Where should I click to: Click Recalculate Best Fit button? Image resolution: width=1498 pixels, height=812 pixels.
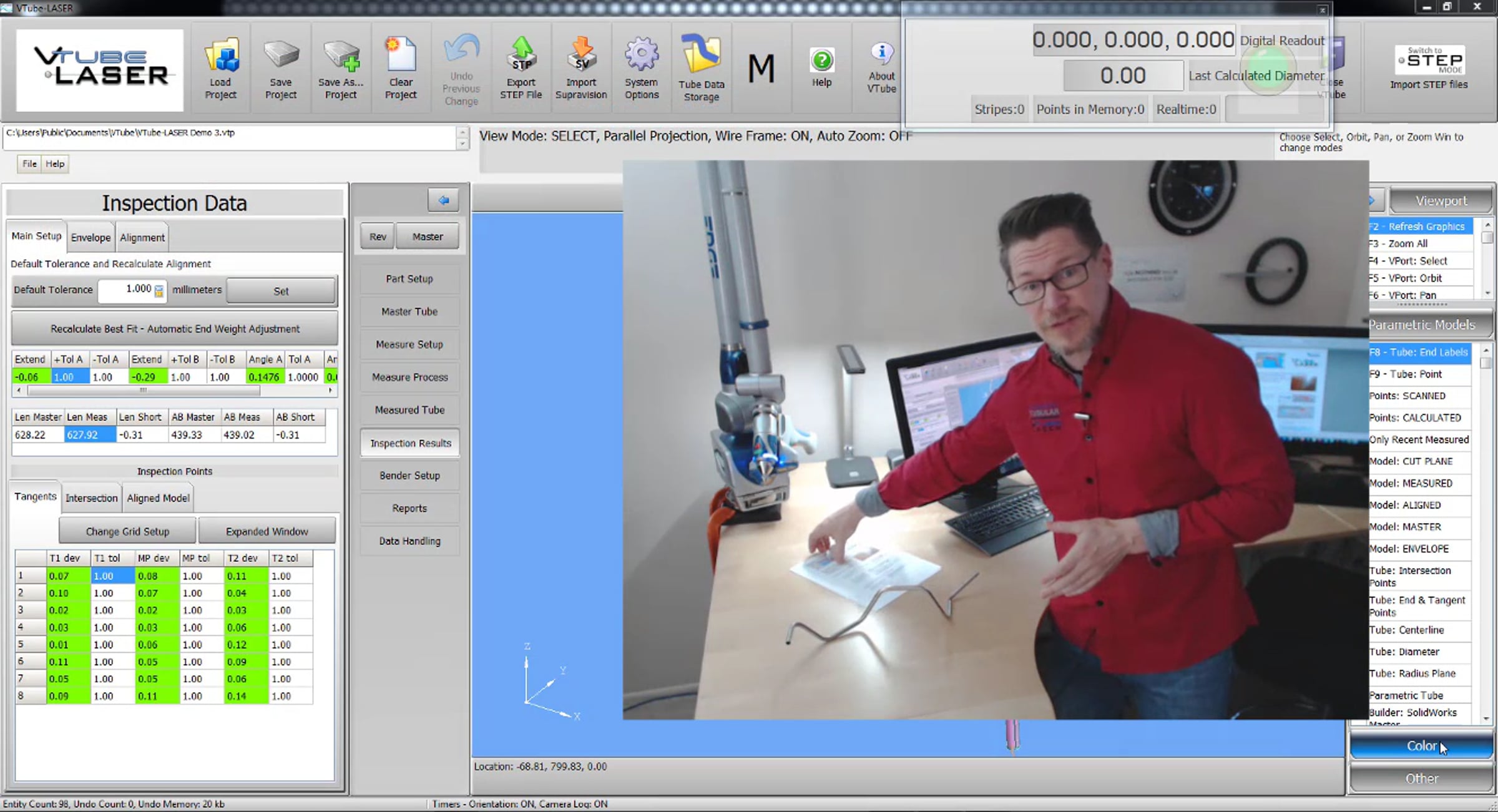point(175,329)
